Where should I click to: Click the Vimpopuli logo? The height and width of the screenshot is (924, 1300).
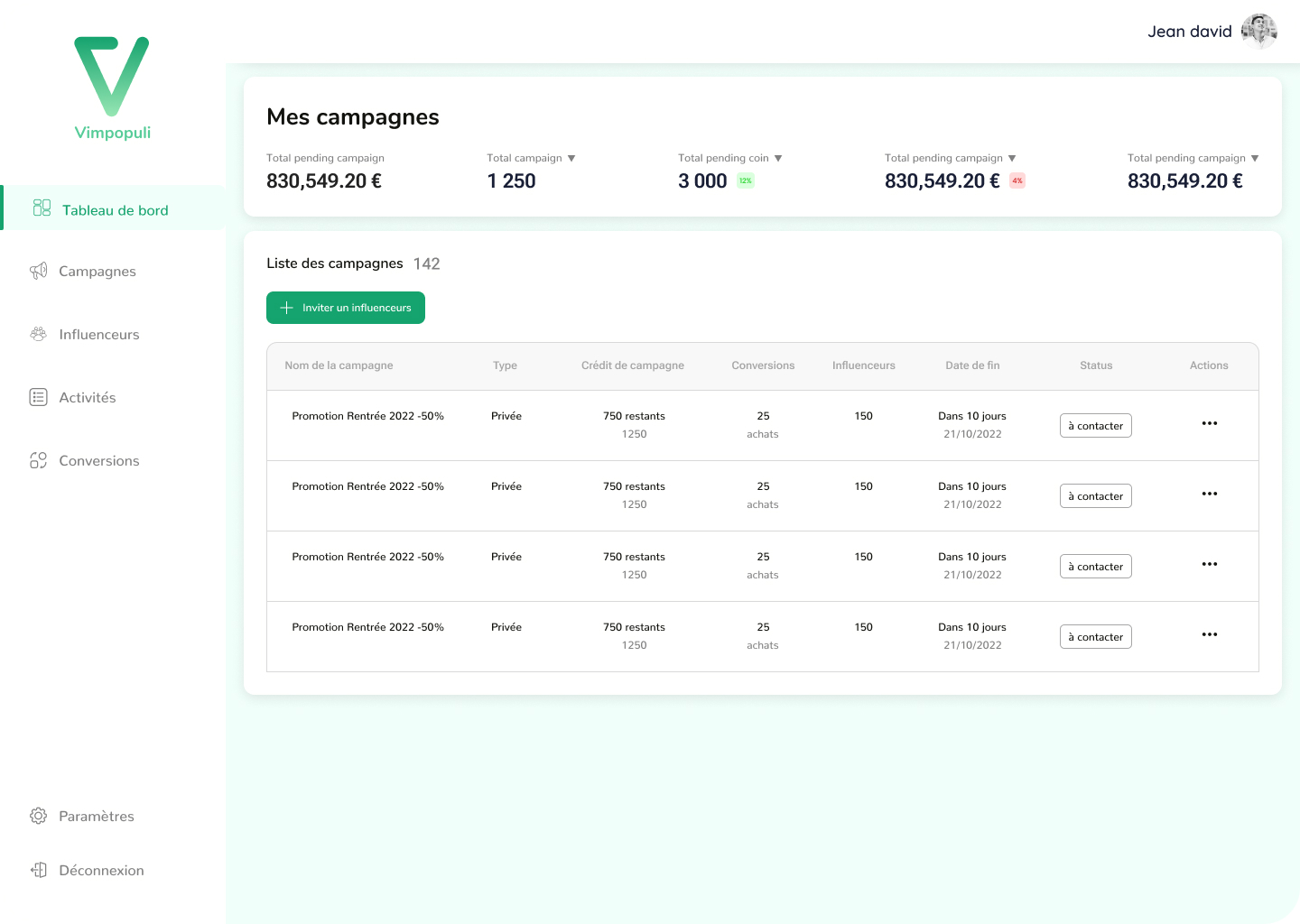112,88
